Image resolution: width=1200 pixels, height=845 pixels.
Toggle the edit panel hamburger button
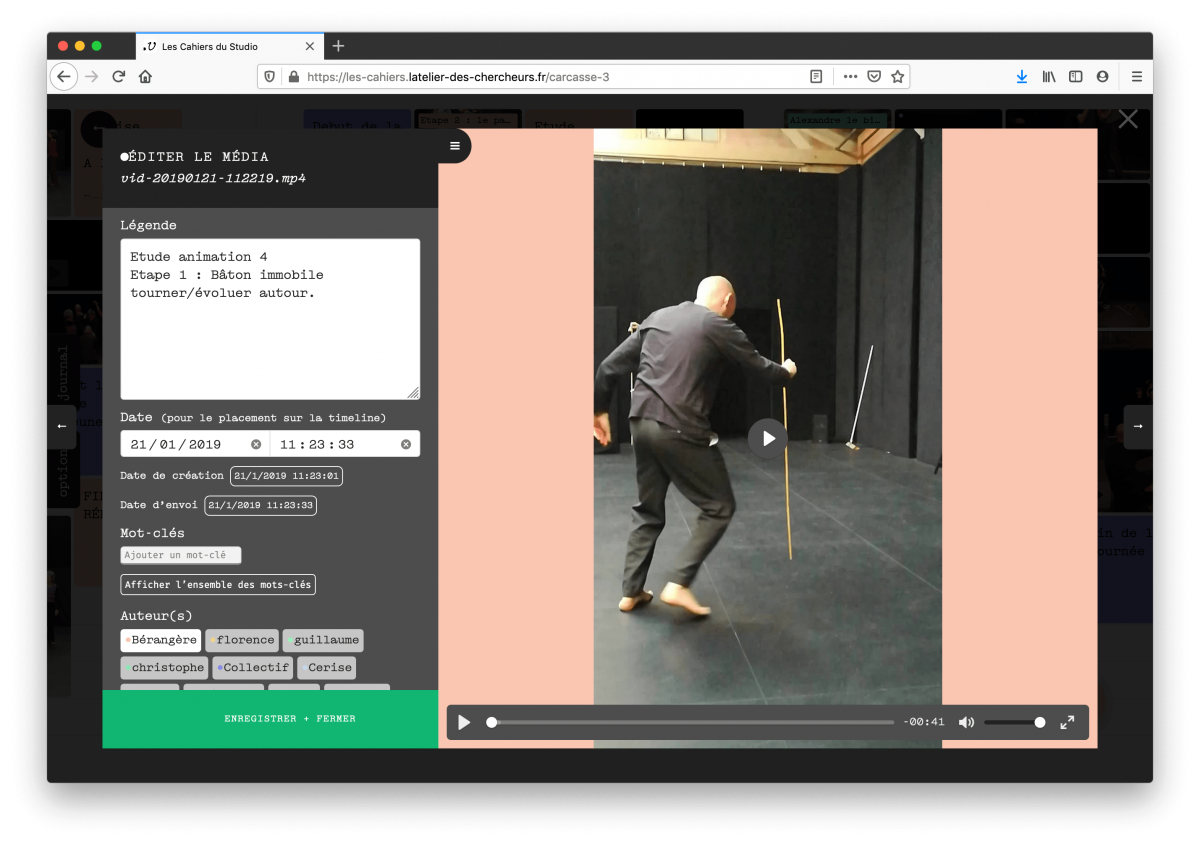coord(455,146)
